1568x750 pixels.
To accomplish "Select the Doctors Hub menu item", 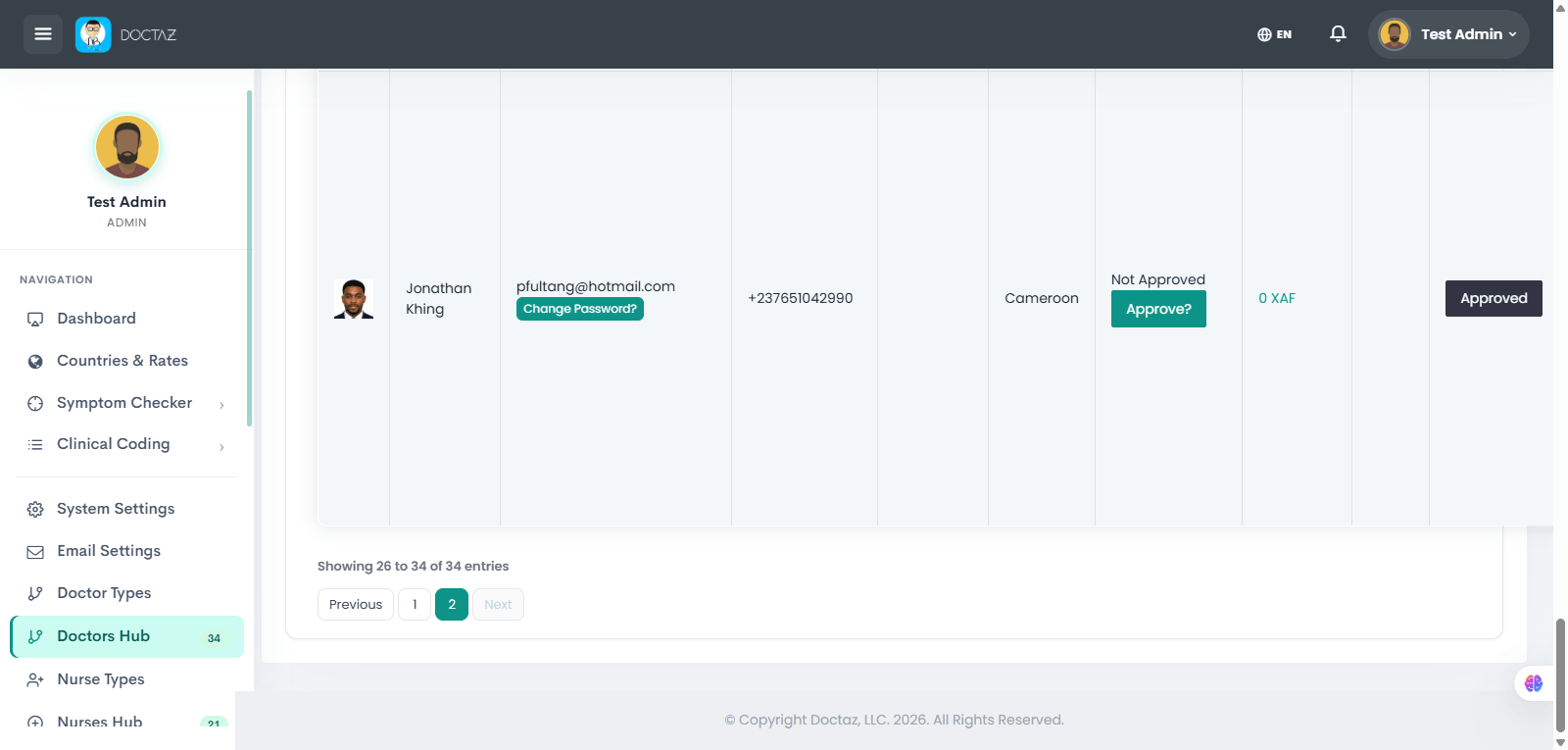I will point(126,636).
